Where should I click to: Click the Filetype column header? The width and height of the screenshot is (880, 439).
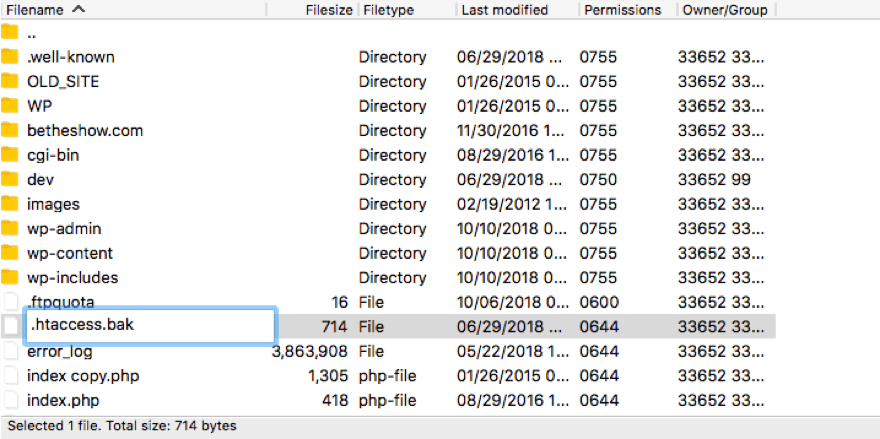tap(391, 10)
